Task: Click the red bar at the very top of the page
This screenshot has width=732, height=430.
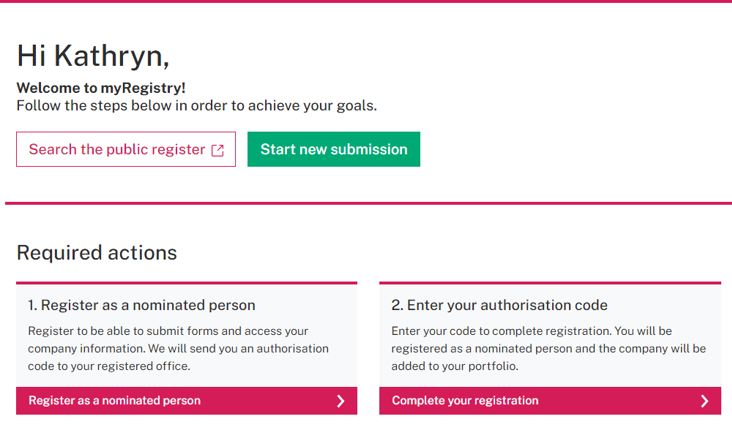Action: [366, 1]
